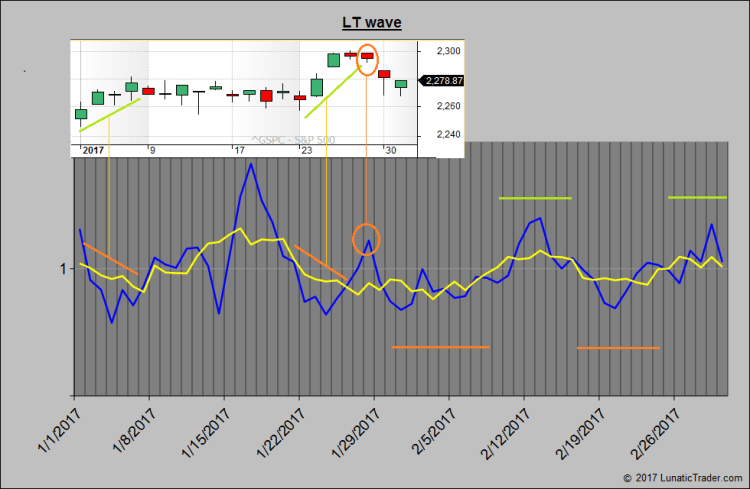Click the green horizontal line above 2/12/2017
The image size is (750, 489).
pos(535,198)
